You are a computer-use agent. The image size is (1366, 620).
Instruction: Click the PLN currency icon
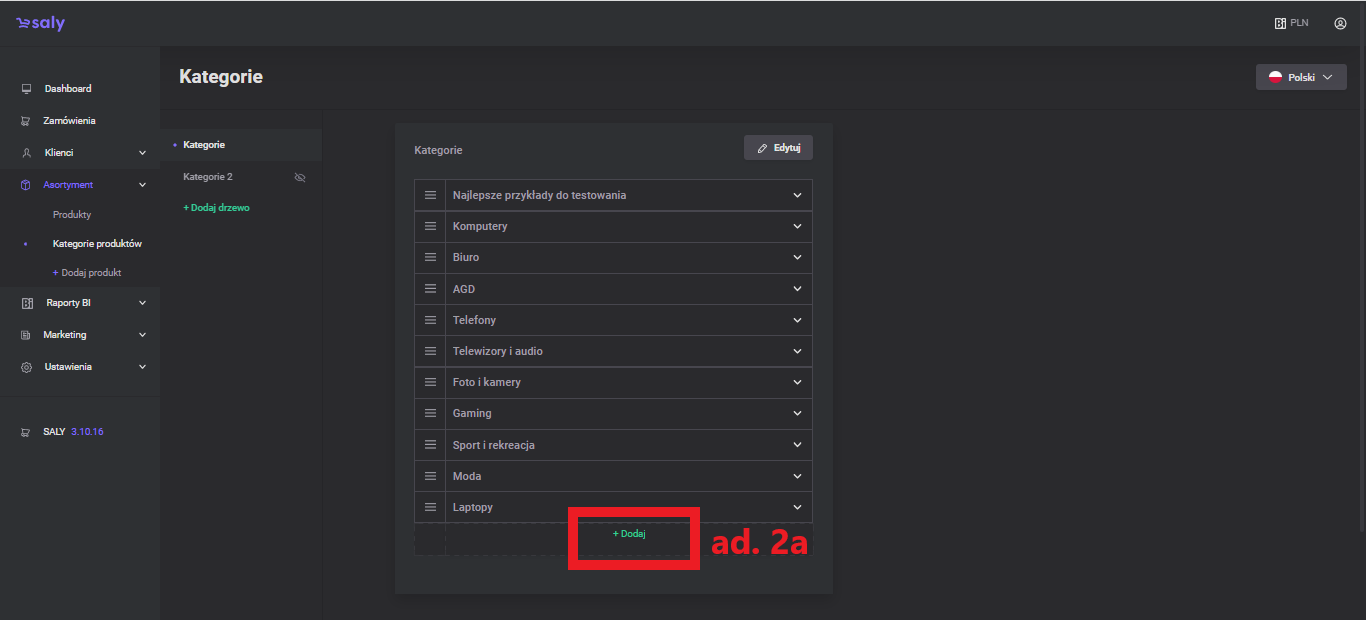pos(1280,23)
